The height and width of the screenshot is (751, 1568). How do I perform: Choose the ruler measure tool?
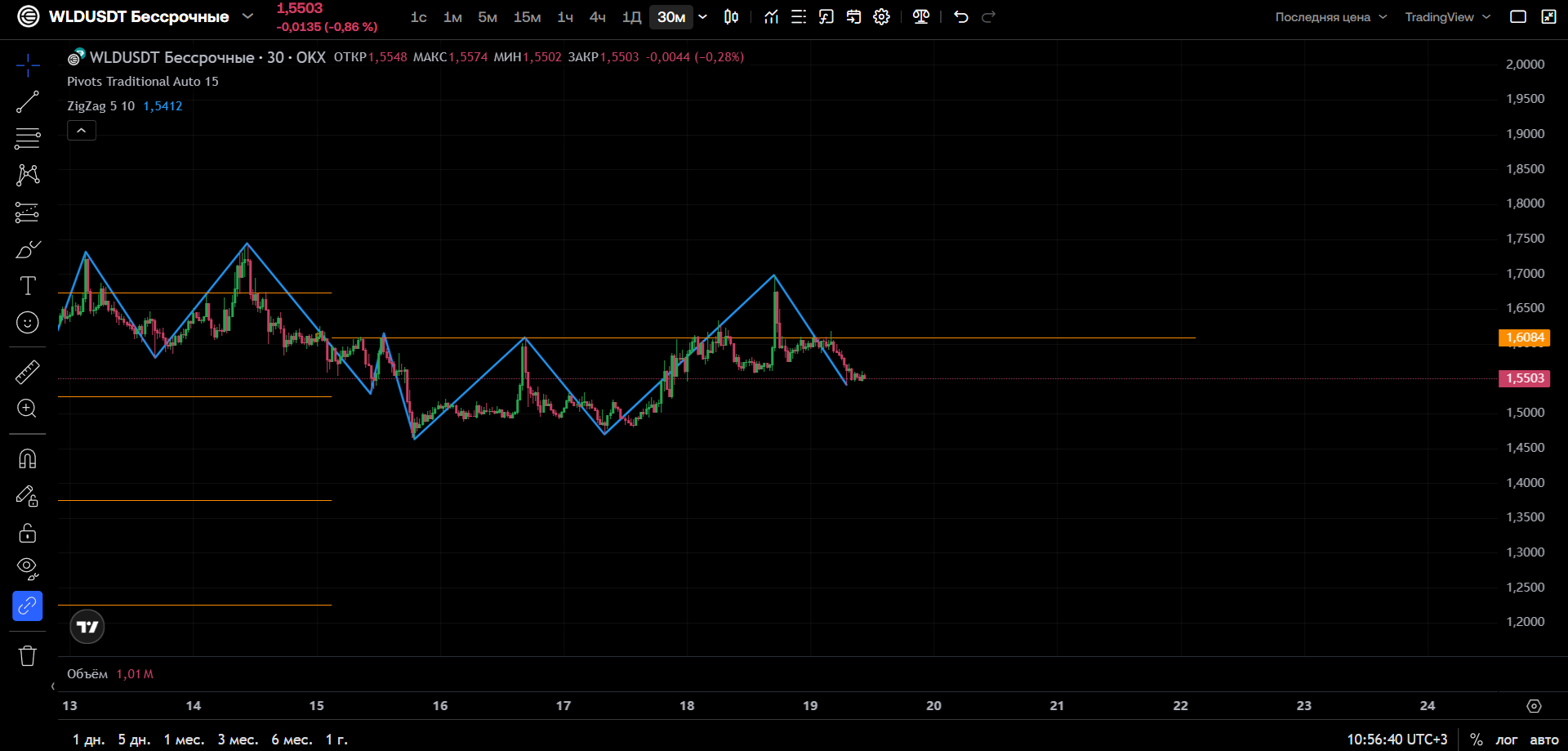[x=27, y=373]
